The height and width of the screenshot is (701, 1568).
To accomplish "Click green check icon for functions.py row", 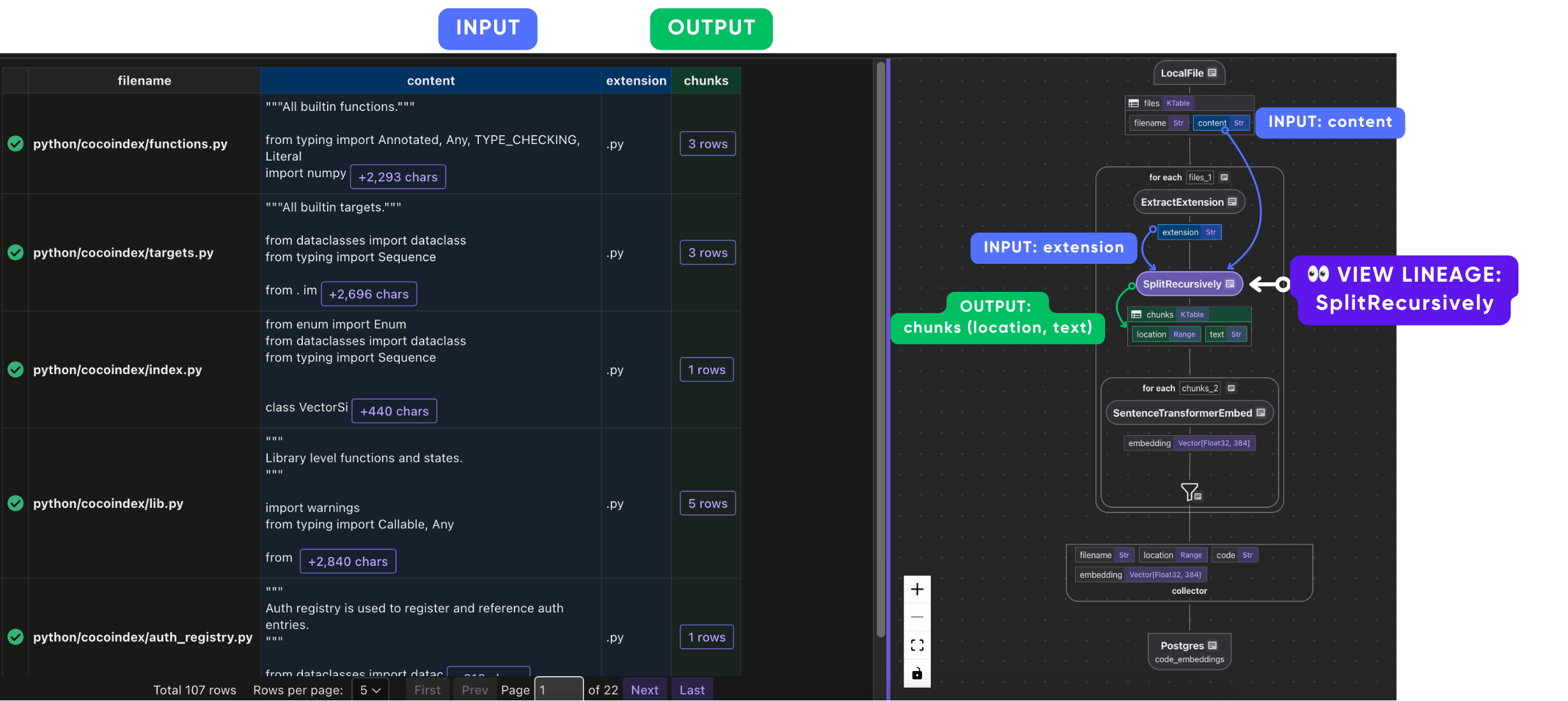I will pos(16,144).
